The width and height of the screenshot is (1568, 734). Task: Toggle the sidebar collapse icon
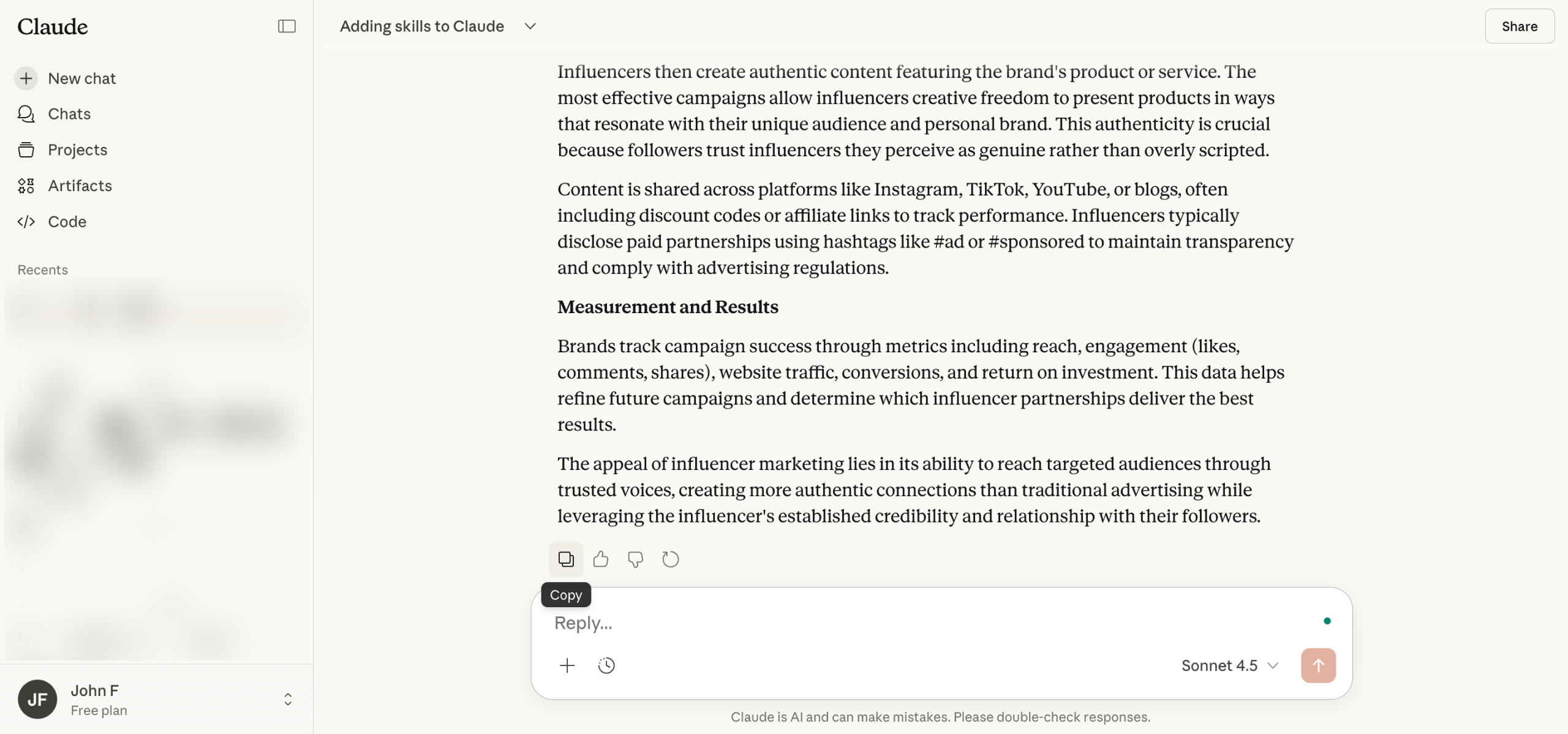[x=287, y=26]
